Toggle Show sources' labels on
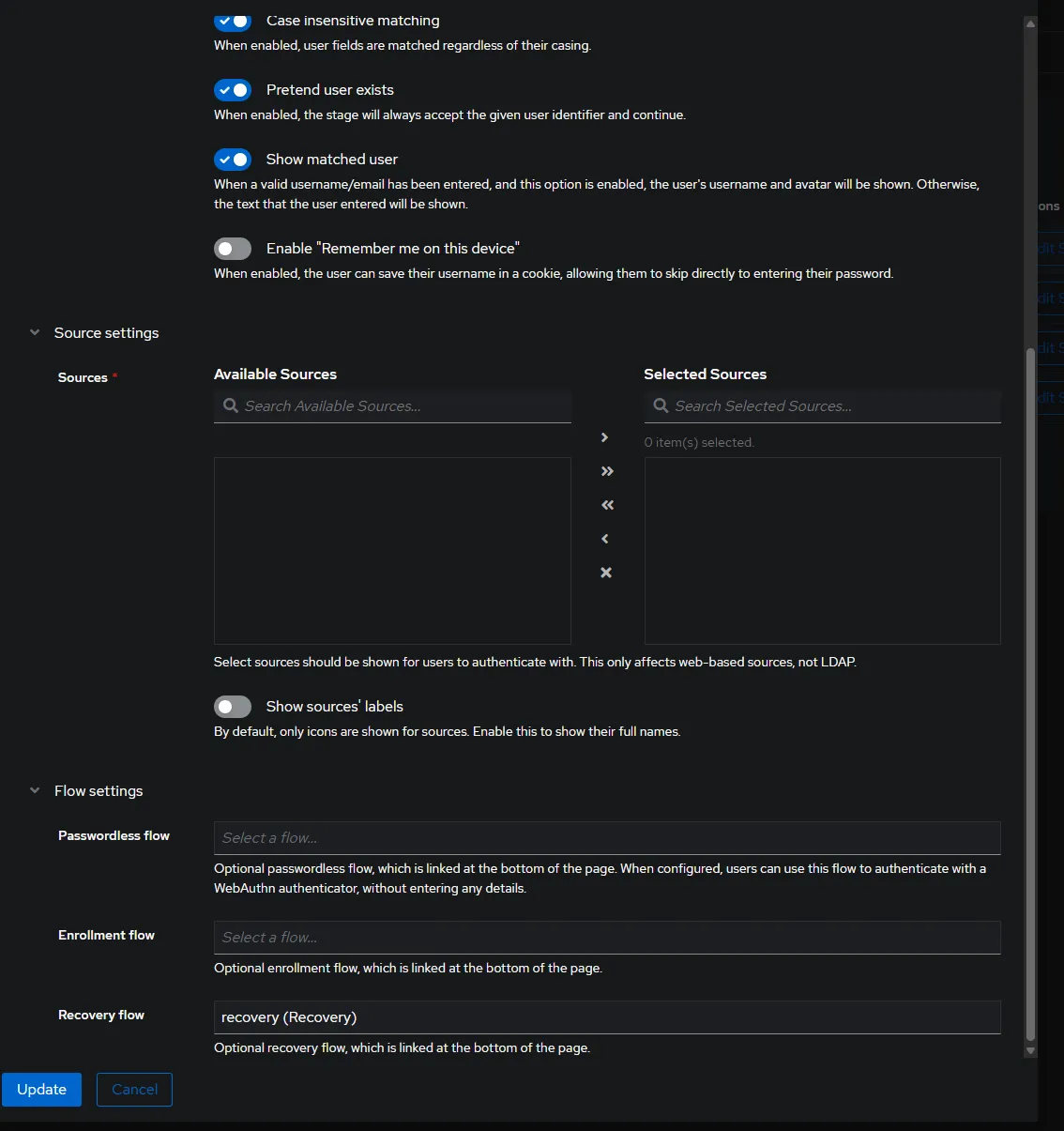This screenshot has width=1064, height=1131. pyautogui.click(x=233, y=707)
